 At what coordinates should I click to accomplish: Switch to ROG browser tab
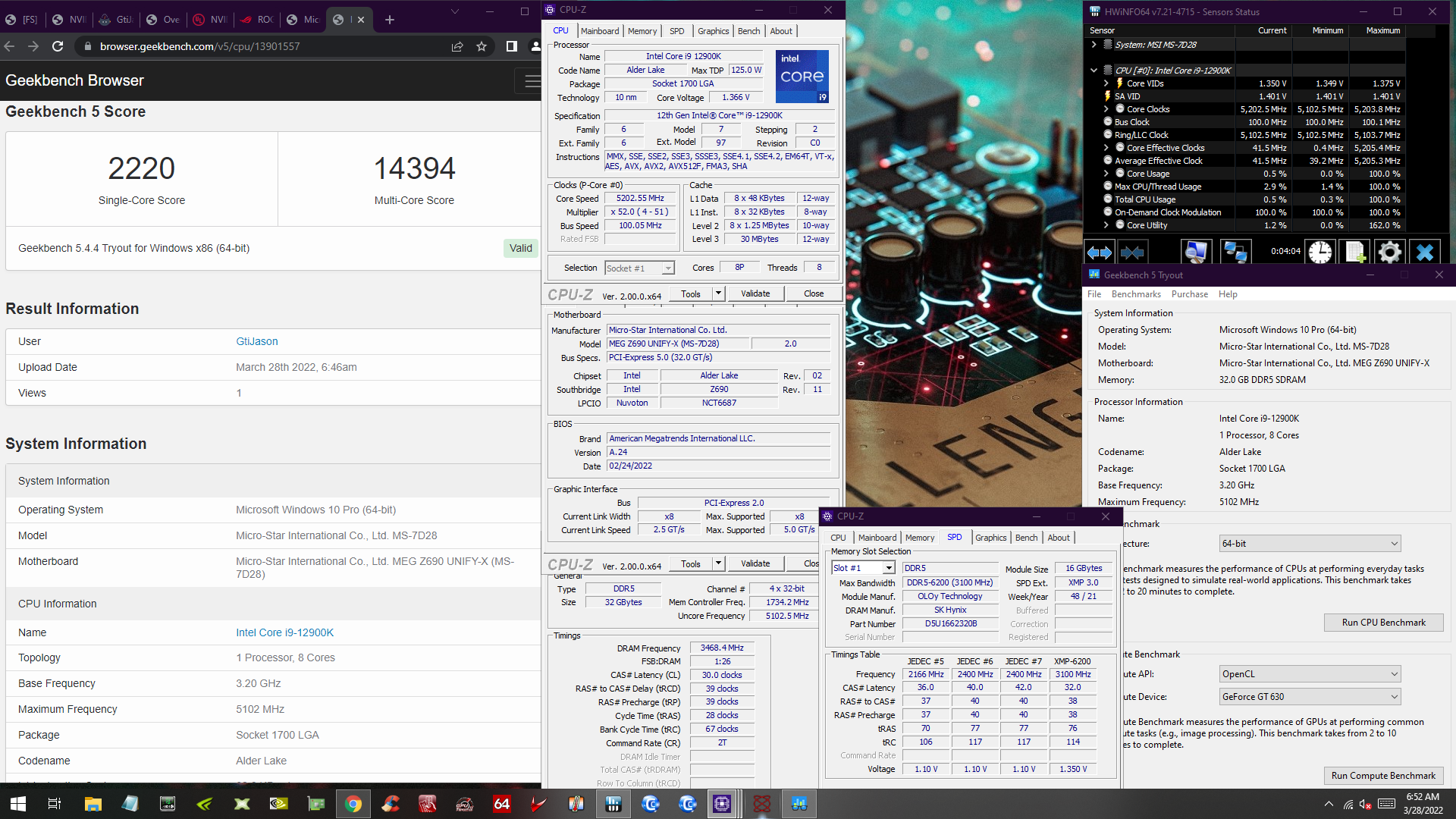(x=257, y=20)
